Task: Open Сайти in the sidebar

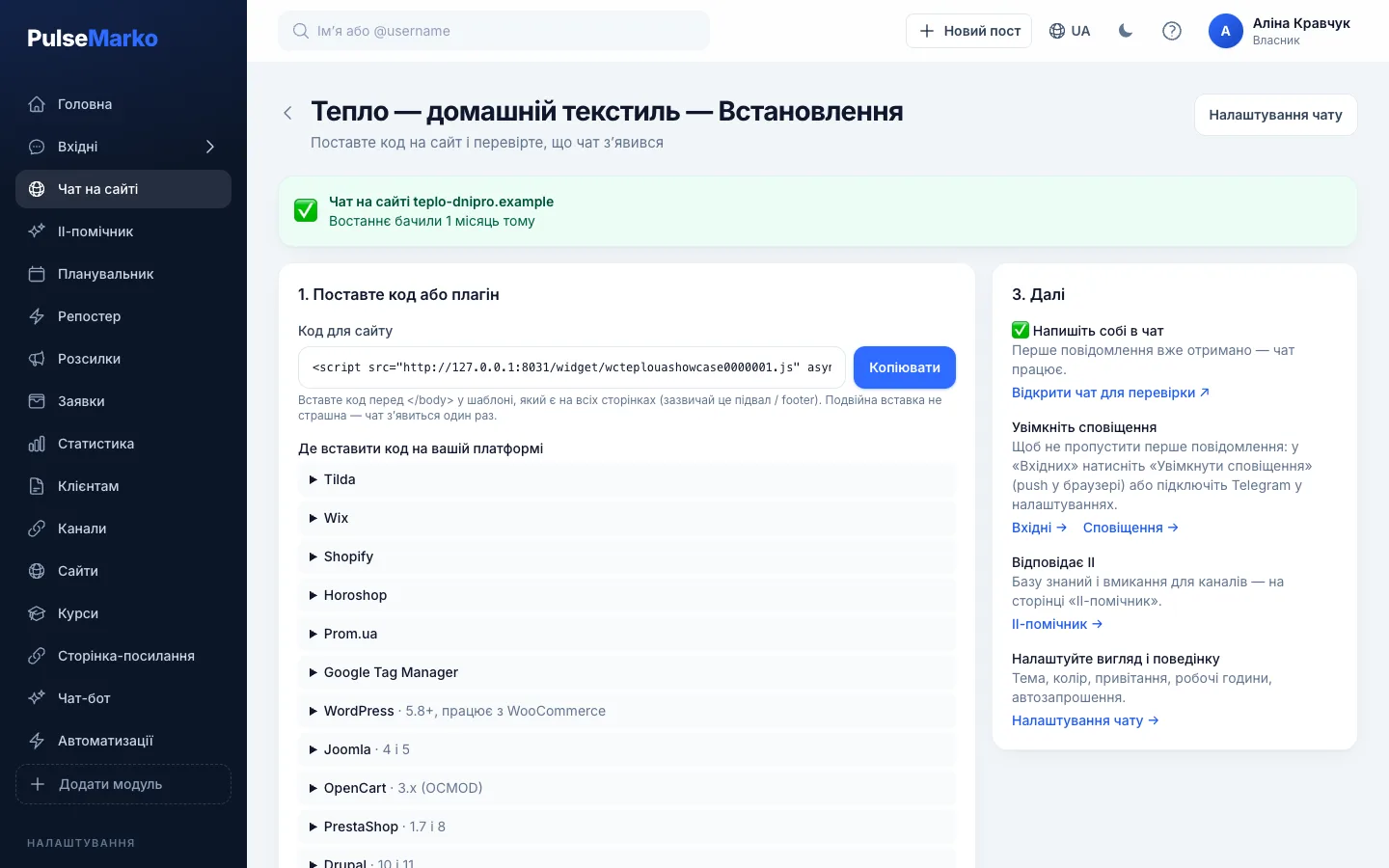Action: (123, 571)
